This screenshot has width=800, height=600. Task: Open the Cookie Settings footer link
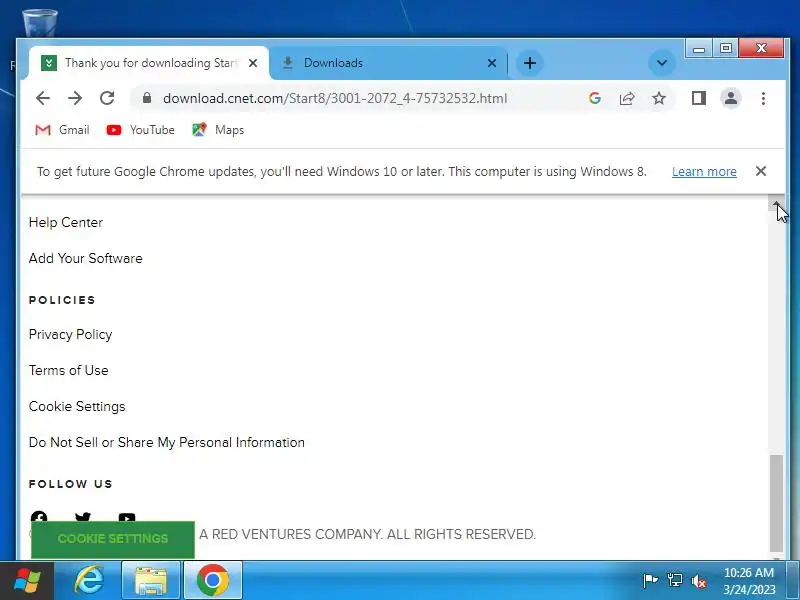pyautogui.click(x=77, y=407)
